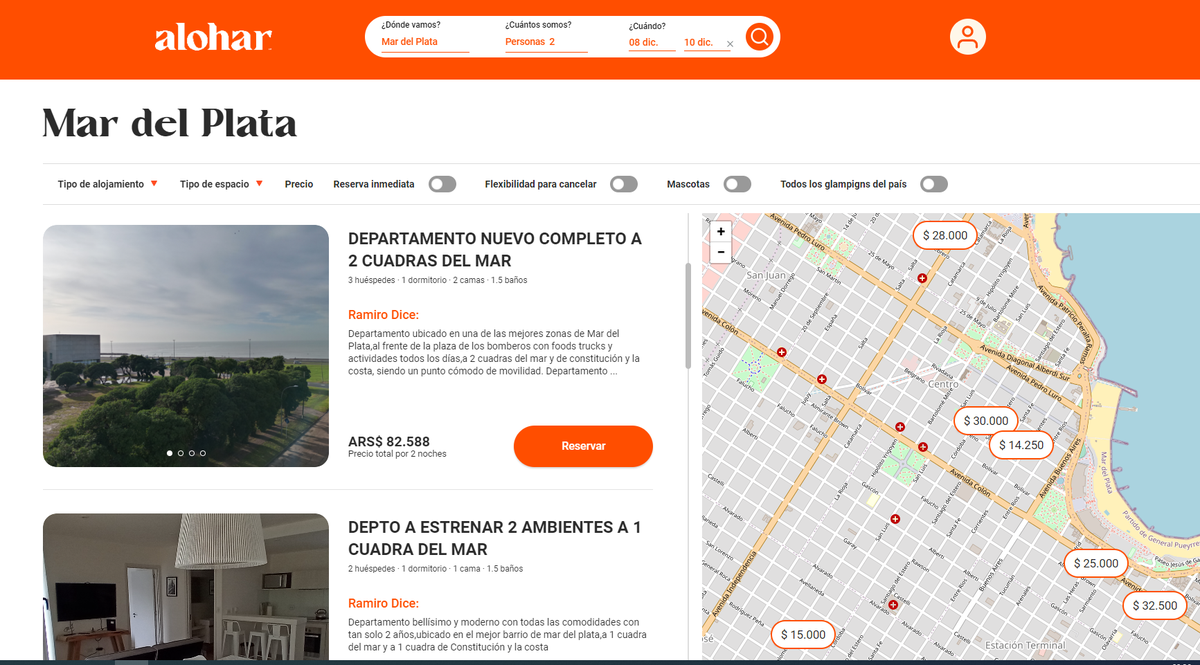Zoom out using the map minus icon
Screen dimensions: 1200x665
pyautogui.click(x=720, y=252)
